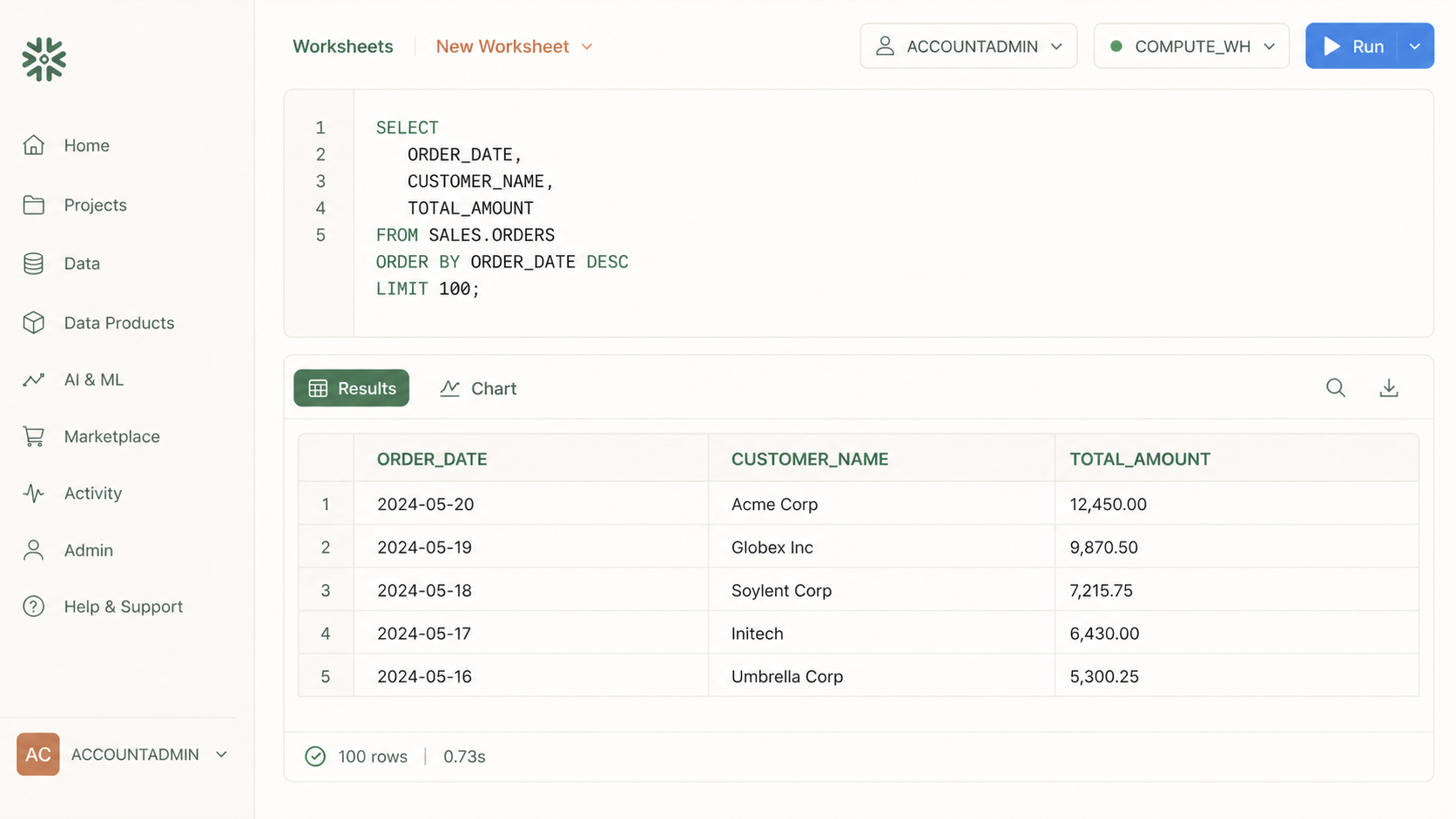Viewport: 1456px width, 819px height.
Task: Navigate to AI & ML section
Action: click(x=93, y=379)
